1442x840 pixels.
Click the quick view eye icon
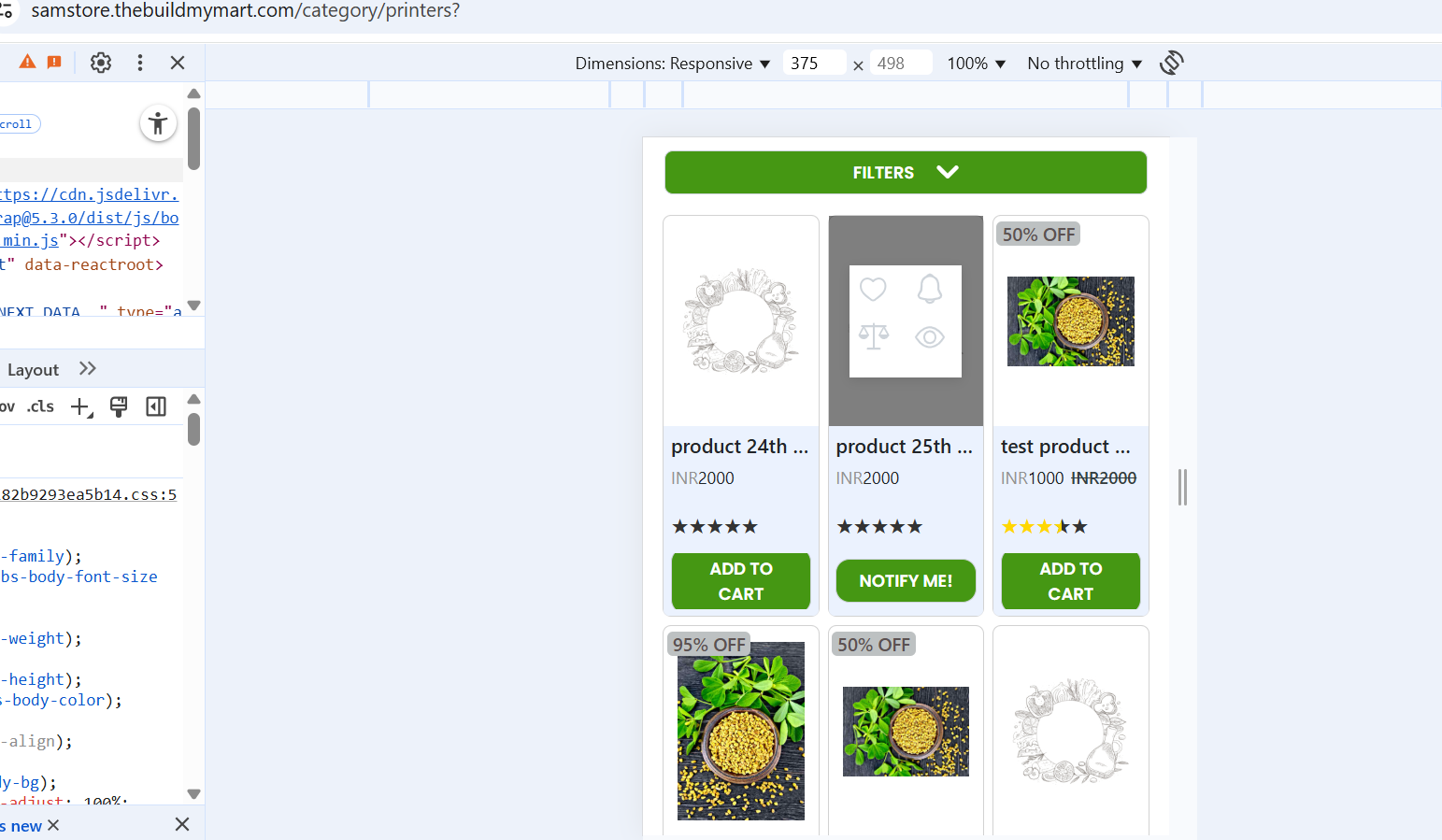tap(929, 336)
